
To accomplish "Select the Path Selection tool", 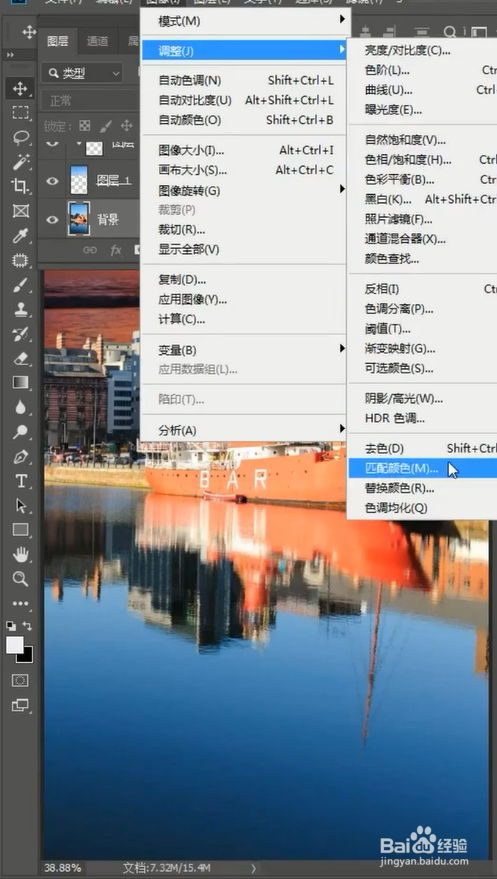I will [x=20, y=506].
